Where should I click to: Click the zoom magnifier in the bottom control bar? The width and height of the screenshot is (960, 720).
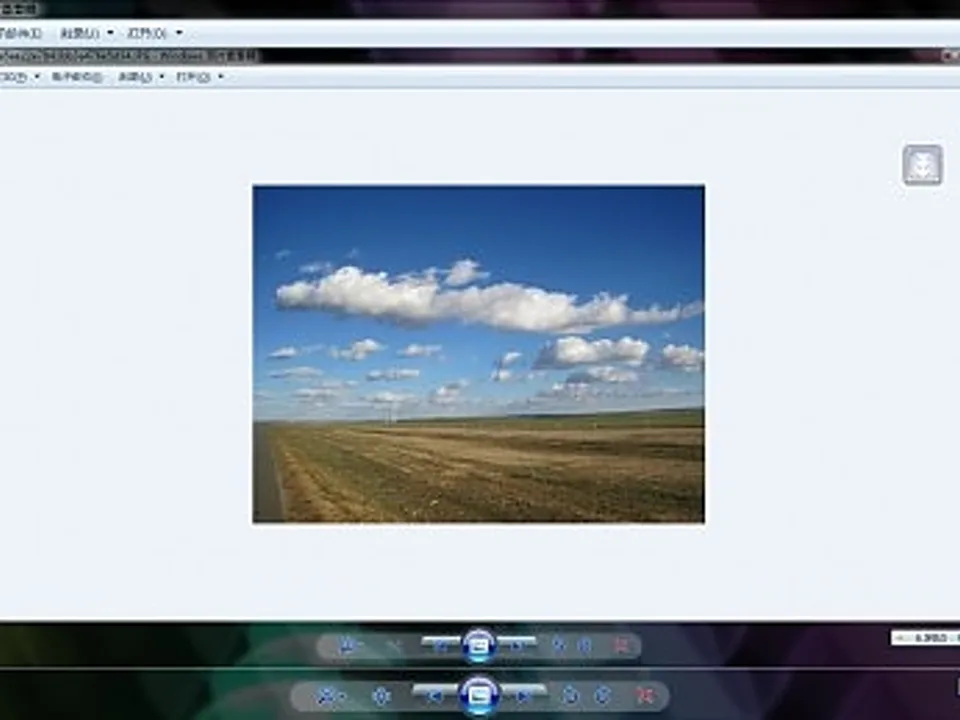pos(326,695)
